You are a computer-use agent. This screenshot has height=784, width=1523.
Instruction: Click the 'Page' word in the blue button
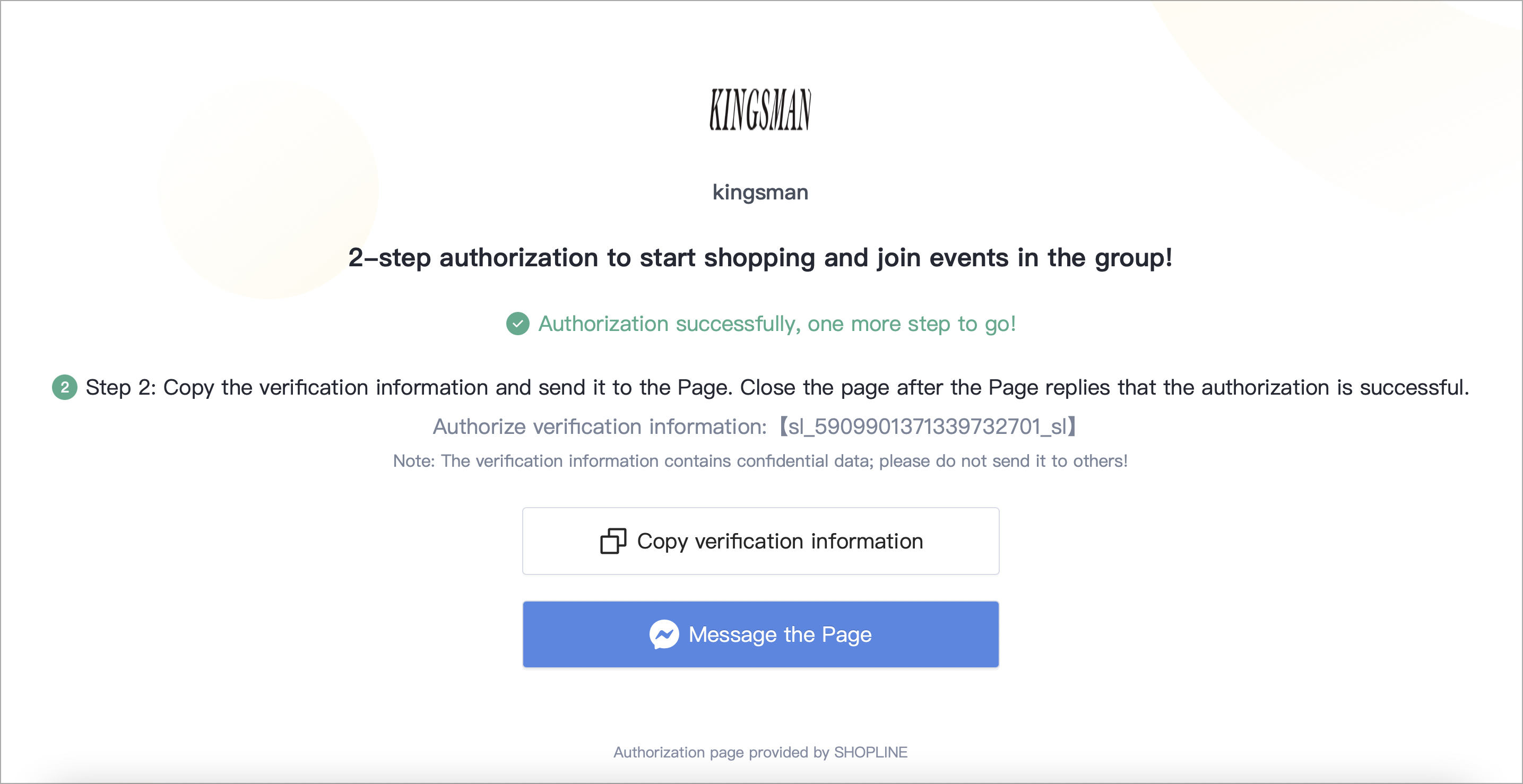click(846, 635)
